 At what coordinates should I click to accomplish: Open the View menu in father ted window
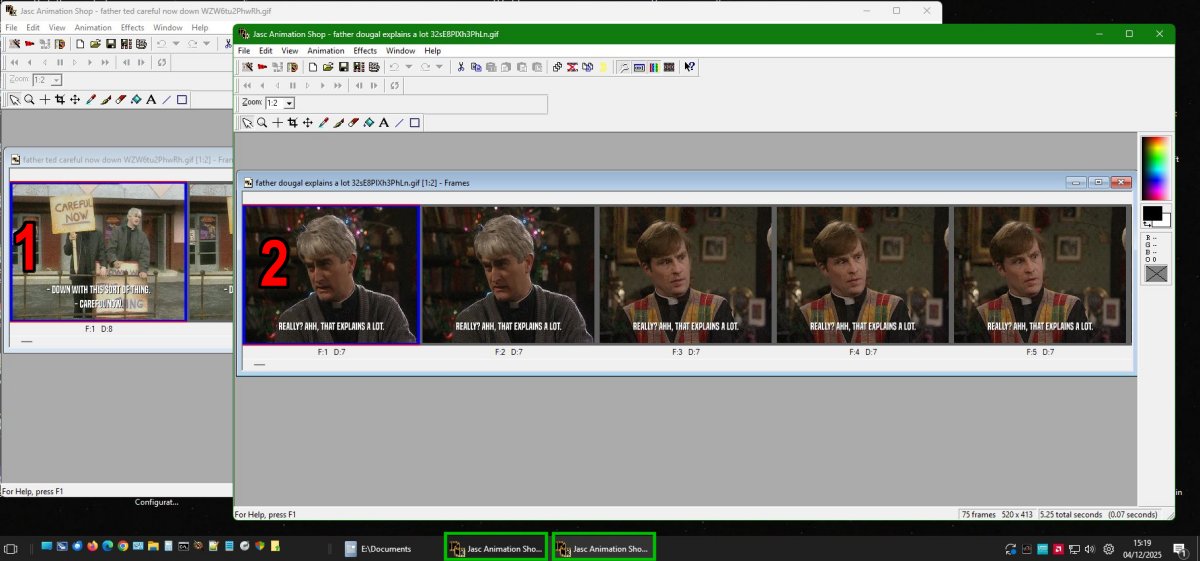point(58,27)
